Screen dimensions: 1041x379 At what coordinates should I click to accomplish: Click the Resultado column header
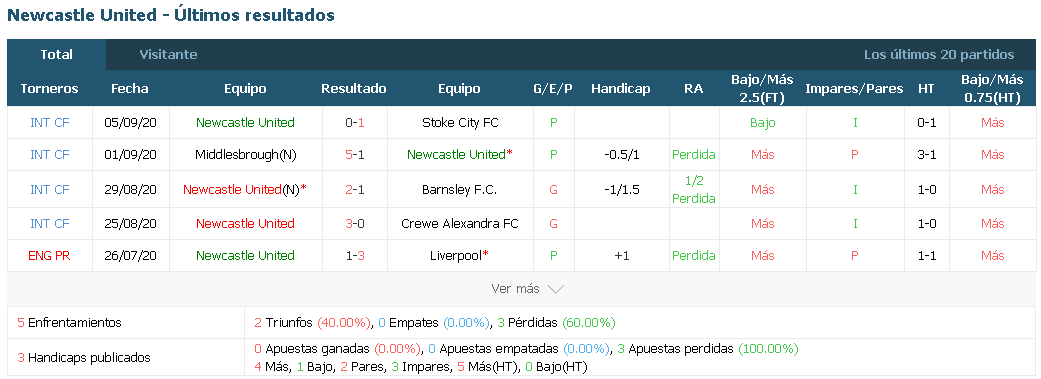[354, 88]
